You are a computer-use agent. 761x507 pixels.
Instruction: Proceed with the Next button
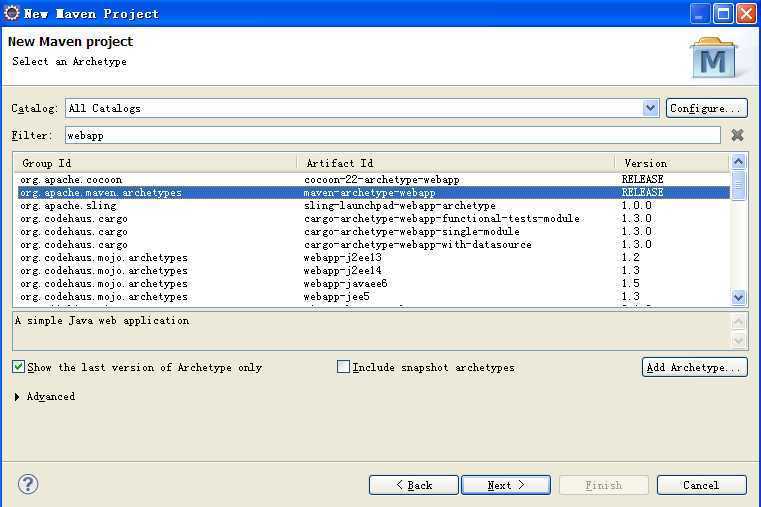[506, 485]
